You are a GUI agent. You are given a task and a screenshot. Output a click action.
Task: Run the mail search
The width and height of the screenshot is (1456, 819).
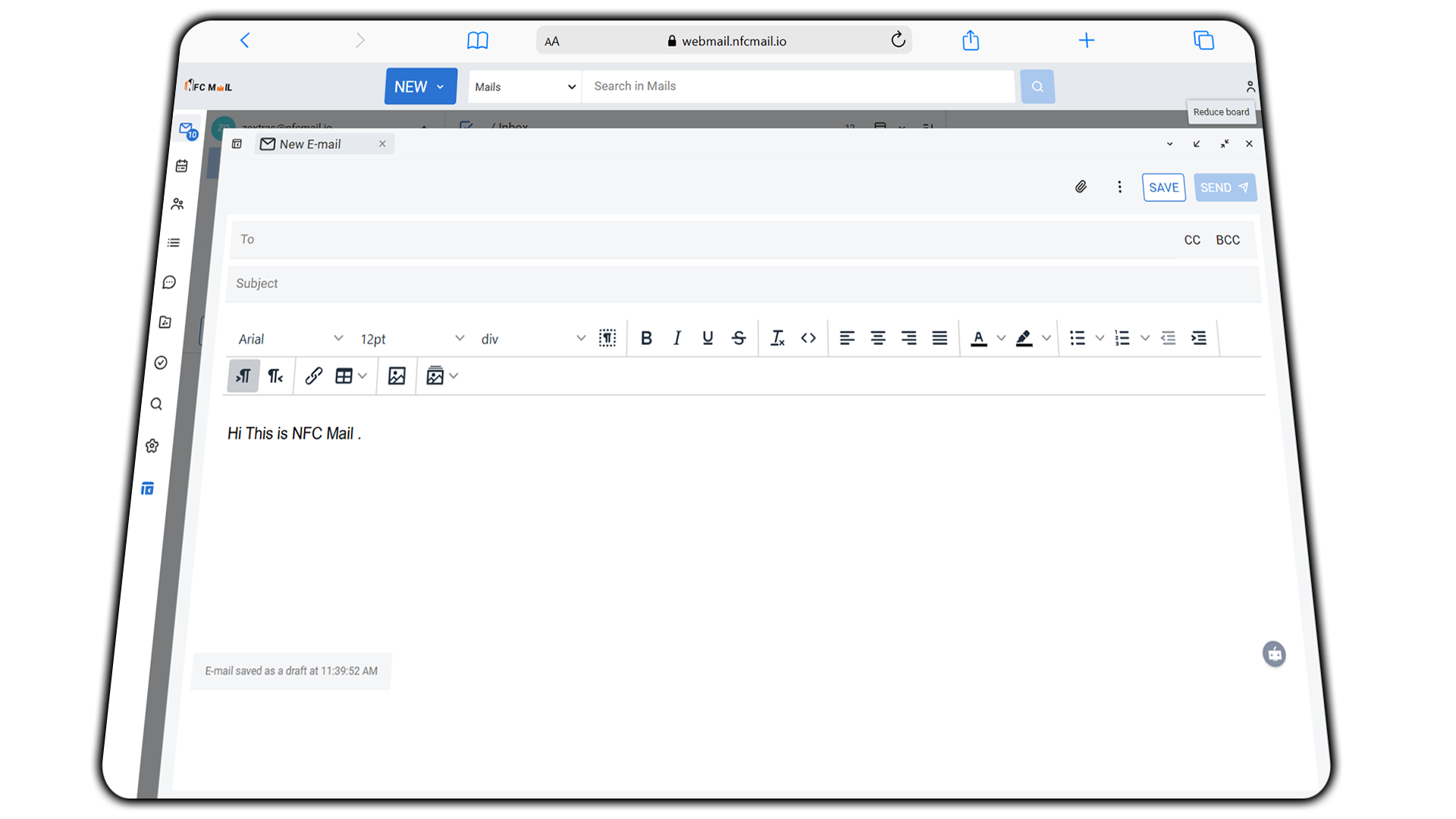click(x=1037, y=86)
